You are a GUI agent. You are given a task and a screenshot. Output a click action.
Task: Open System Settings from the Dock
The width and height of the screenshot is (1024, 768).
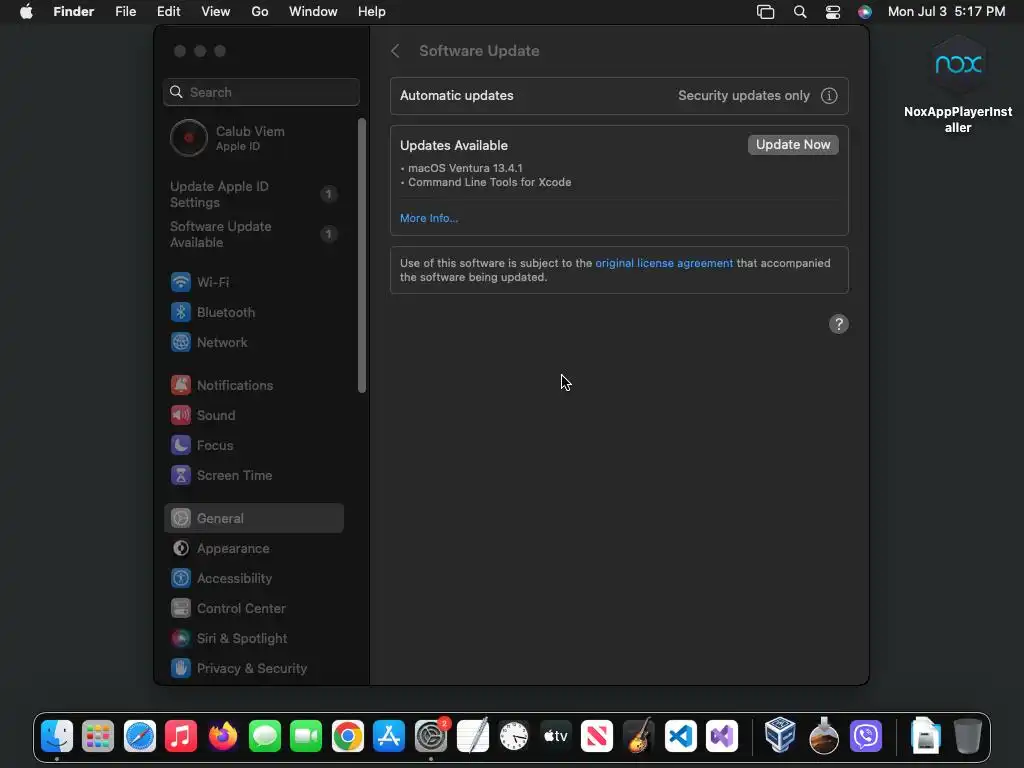tap(431, 737)
